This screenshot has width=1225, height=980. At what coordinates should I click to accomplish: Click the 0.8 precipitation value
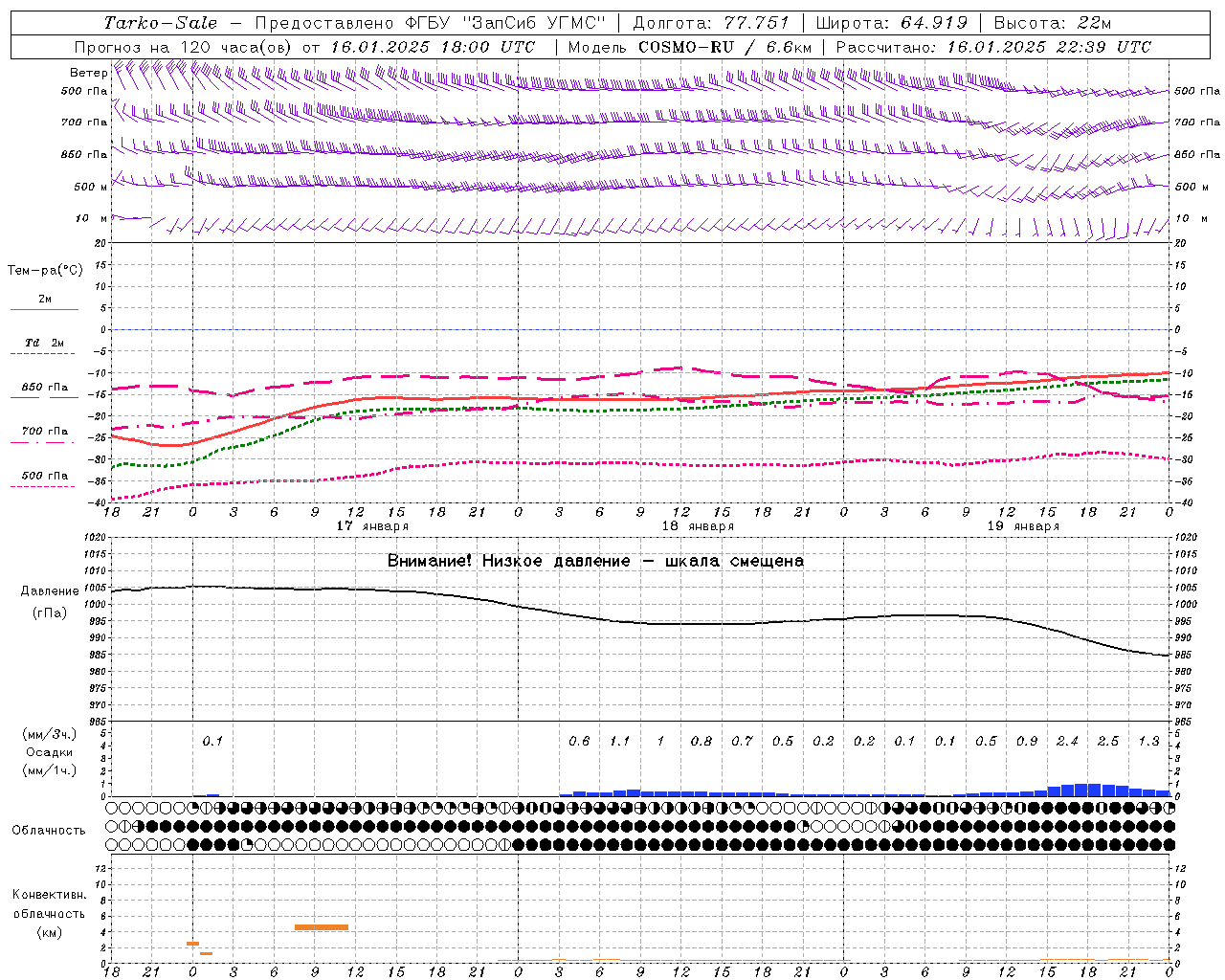click(x=702, y=742)
